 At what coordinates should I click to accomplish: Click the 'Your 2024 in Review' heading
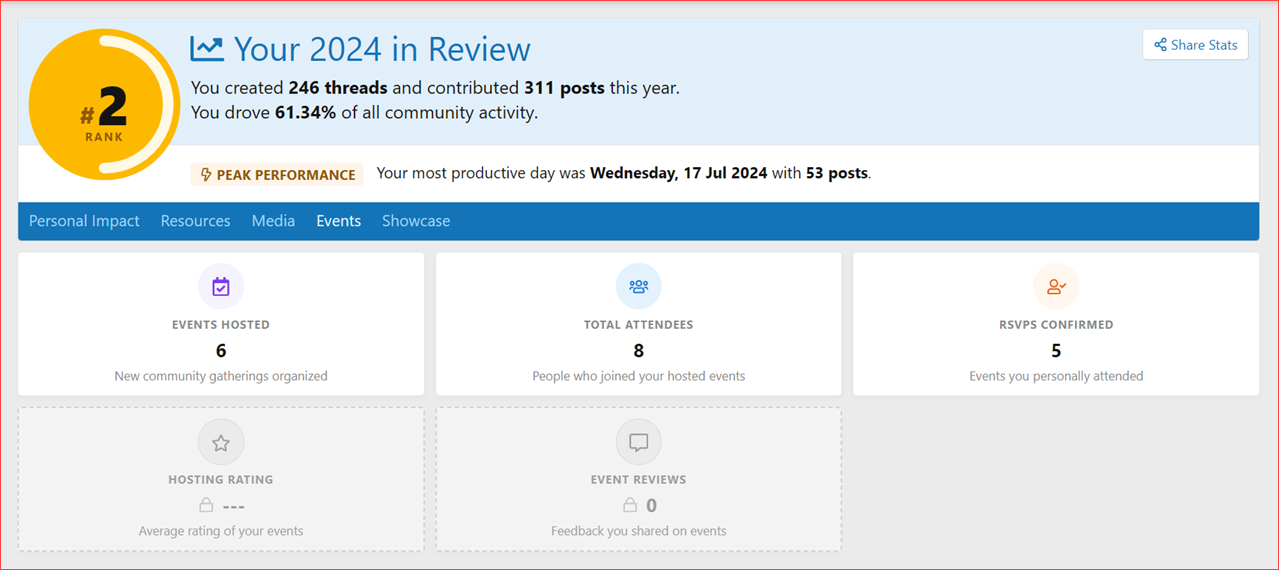click(382, 49)
